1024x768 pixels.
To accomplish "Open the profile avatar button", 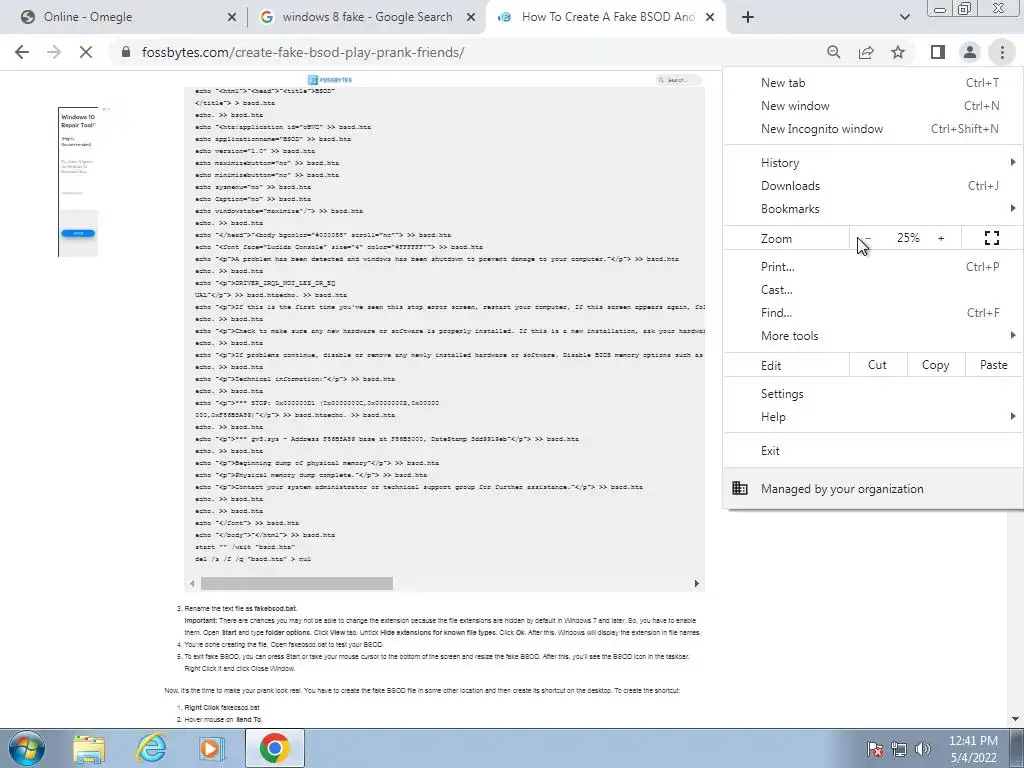I will [x=970, y=52].
